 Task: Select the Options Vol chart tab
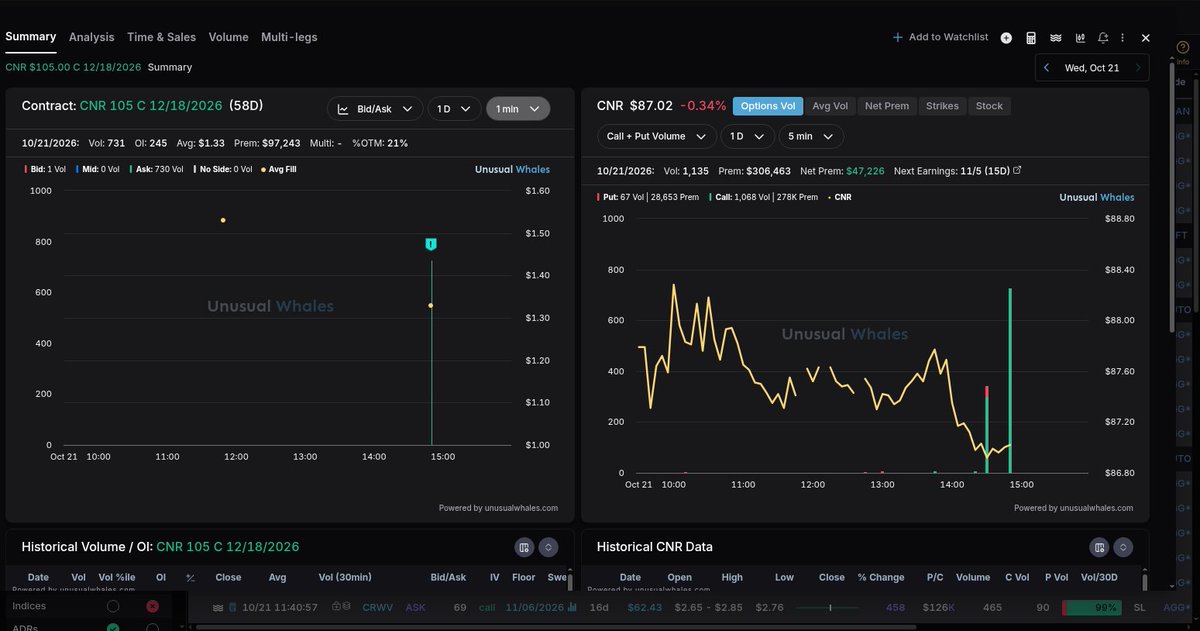[x=768, y=106]
